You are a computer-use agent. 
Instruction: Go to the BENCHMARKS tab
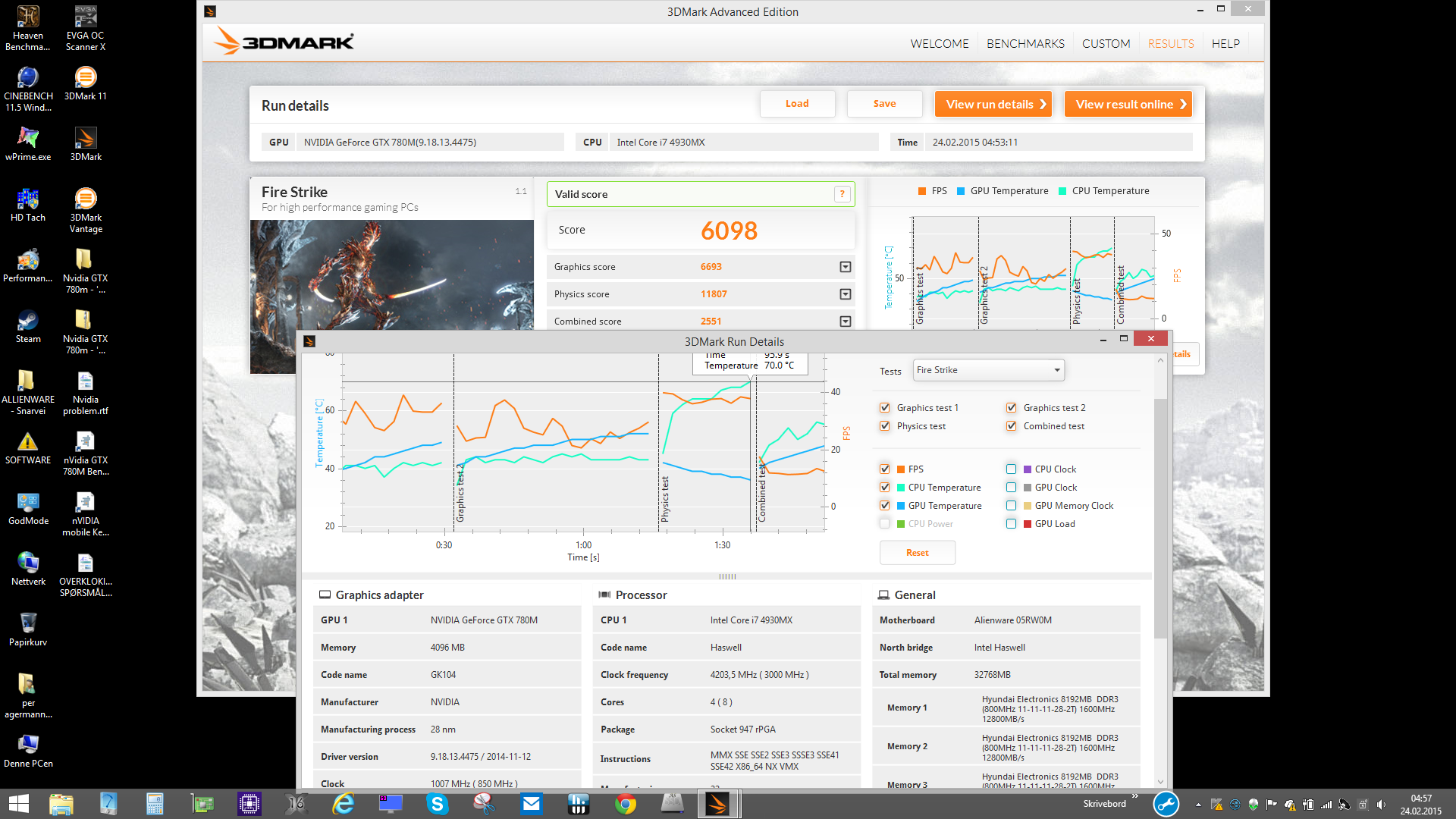click(x=1025, y=44)
